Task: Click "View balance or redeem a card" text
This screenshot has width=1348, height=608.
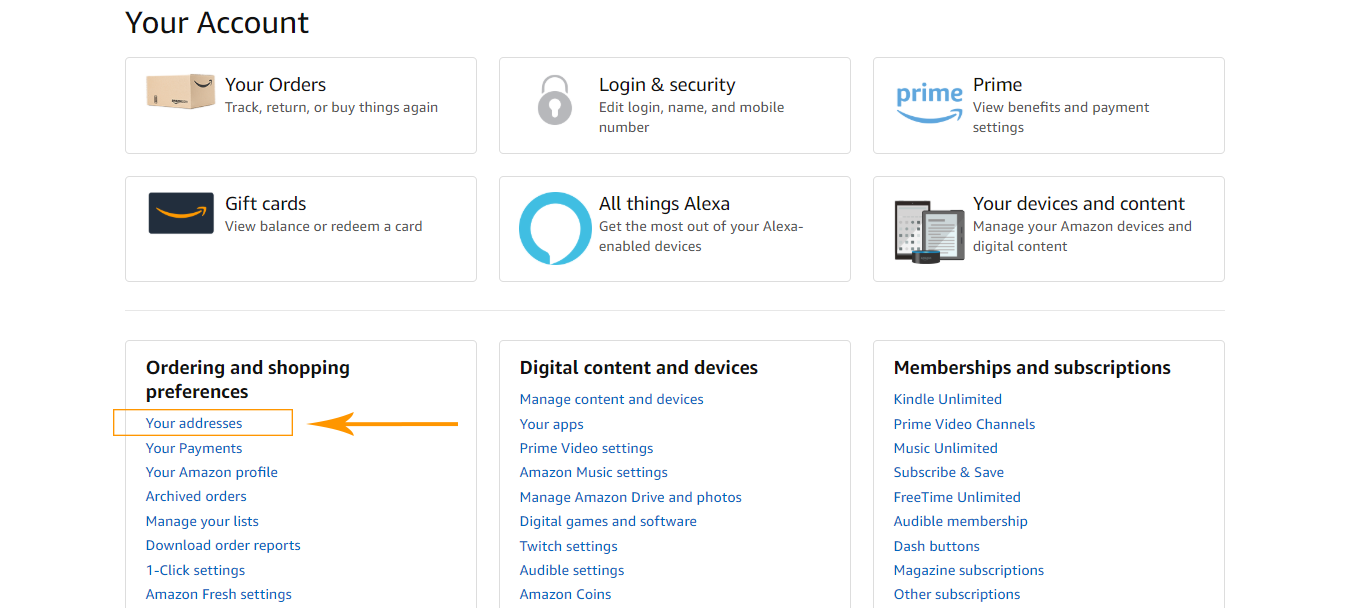Action: [324, 226]
